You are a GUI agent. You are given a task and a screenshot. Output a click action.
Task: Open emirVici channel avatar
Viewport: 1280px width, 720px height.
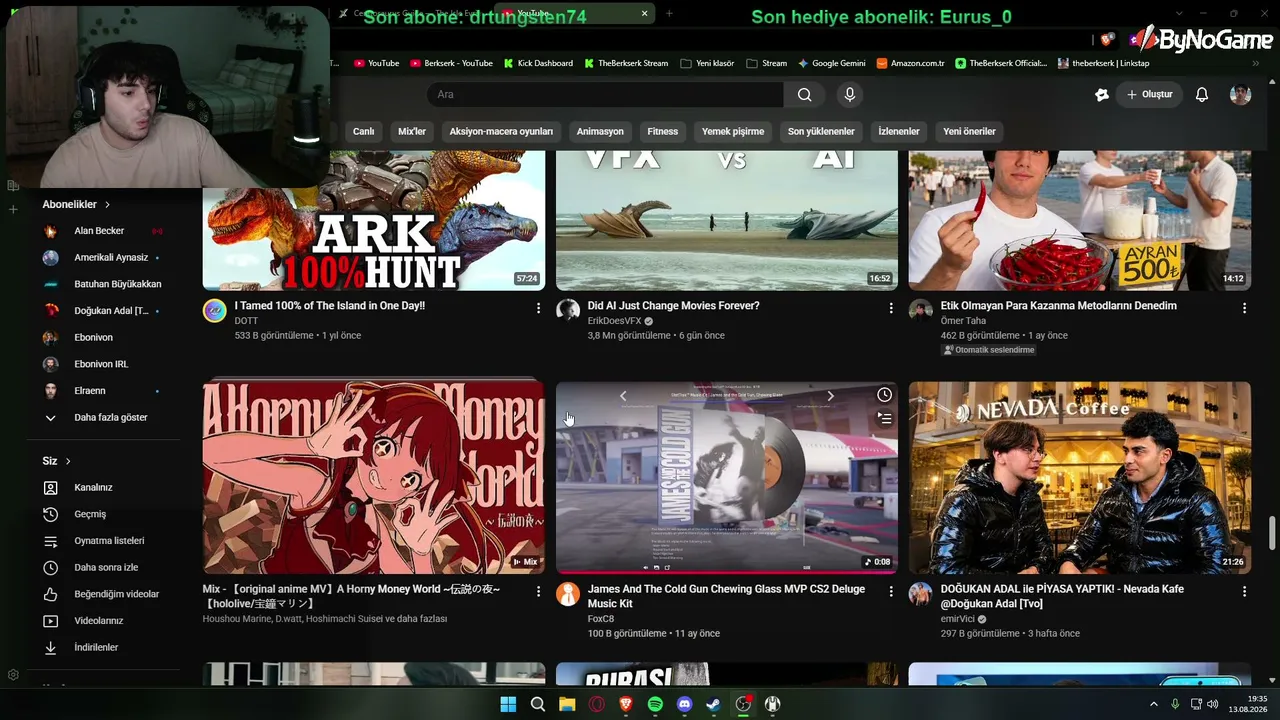click(x=921, y=594)
